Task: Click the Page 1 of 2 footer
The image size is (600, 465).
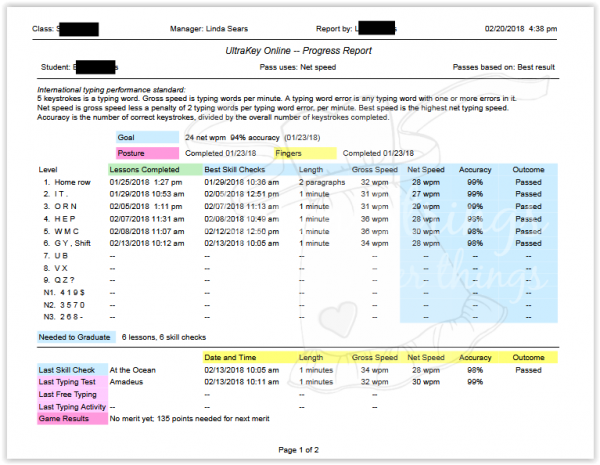Action: (300, 449)
